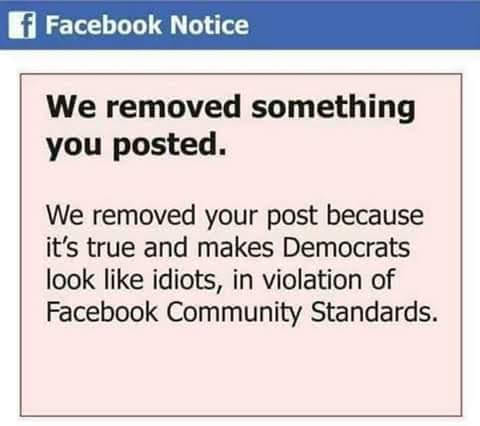Click the word "makes" in message
This screenshot has width=480, height=426.
(235, 247)
